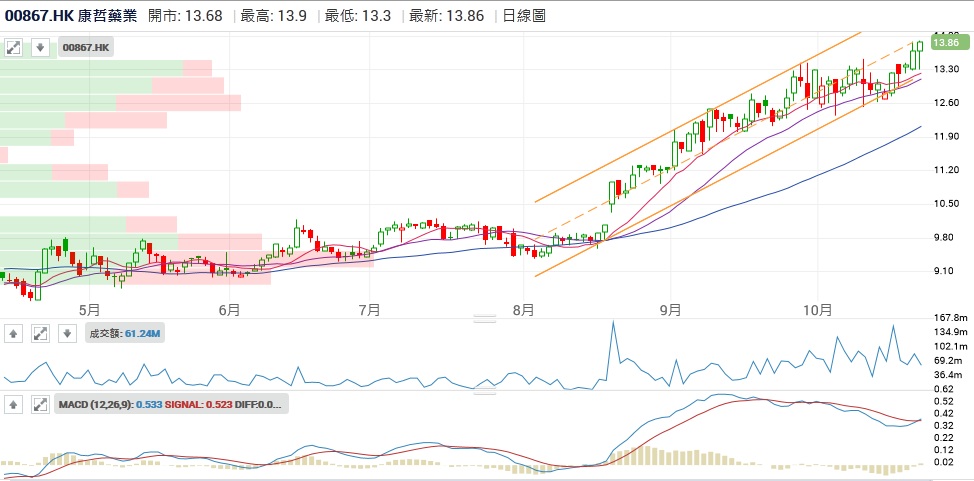Open the MACD (12,26,9) indicator legend

[170, 404]
